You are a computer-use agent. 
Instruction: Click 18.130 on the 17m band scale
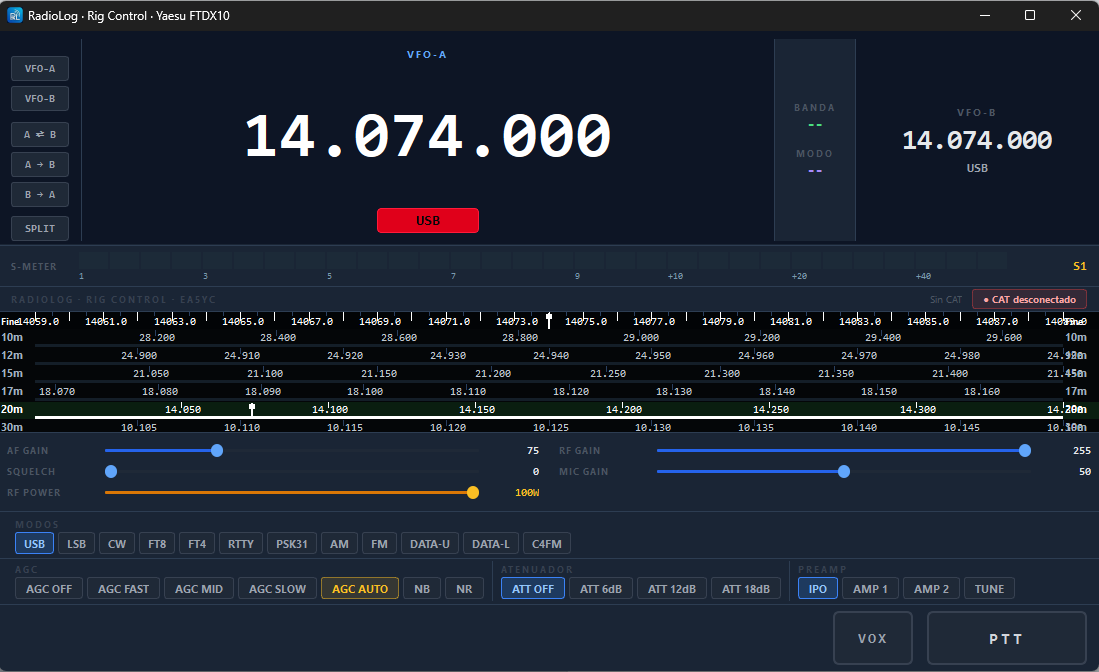pyautogui.click(x=674, y=392)
